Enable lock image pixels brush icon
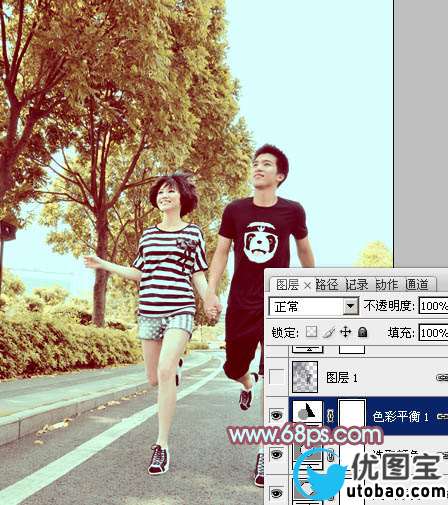The image size is (448, 505). 329,332
